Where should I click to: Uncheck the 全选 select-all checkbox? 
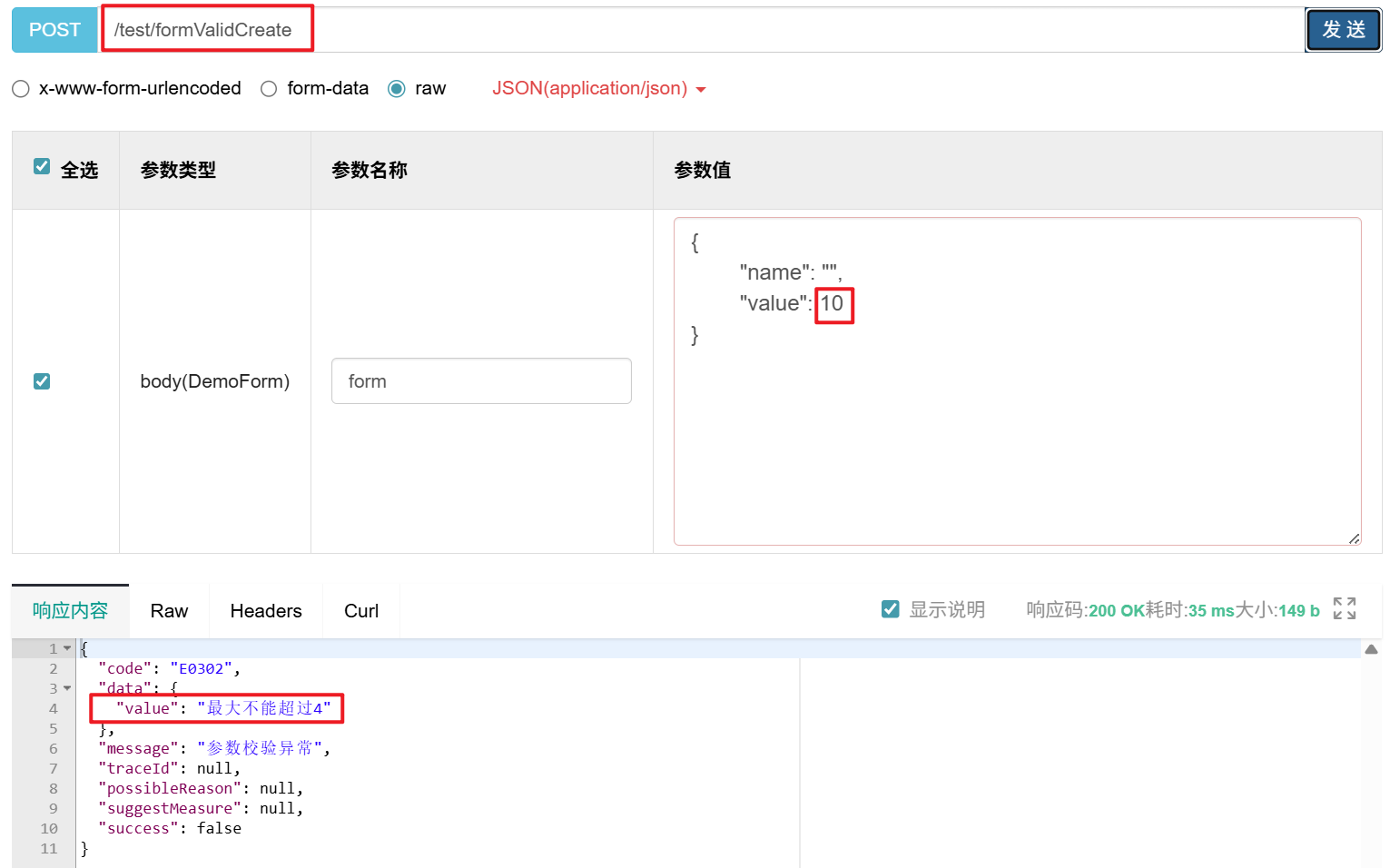pos(42,166)
